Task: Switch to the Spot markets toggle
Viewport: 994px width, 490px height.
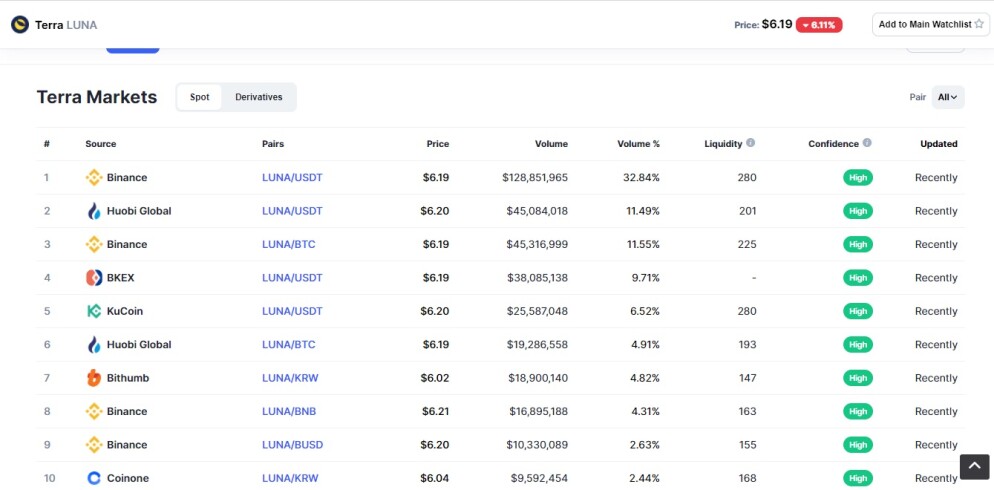Action: click(x=200, y=97)
